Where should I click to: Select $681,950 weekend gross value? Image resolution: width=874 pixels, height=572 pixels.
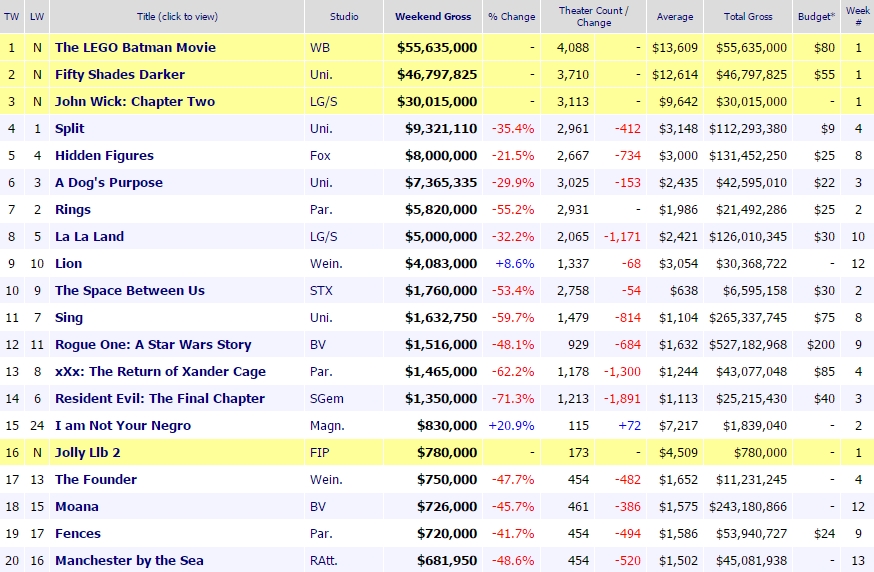tap(447, 561)
